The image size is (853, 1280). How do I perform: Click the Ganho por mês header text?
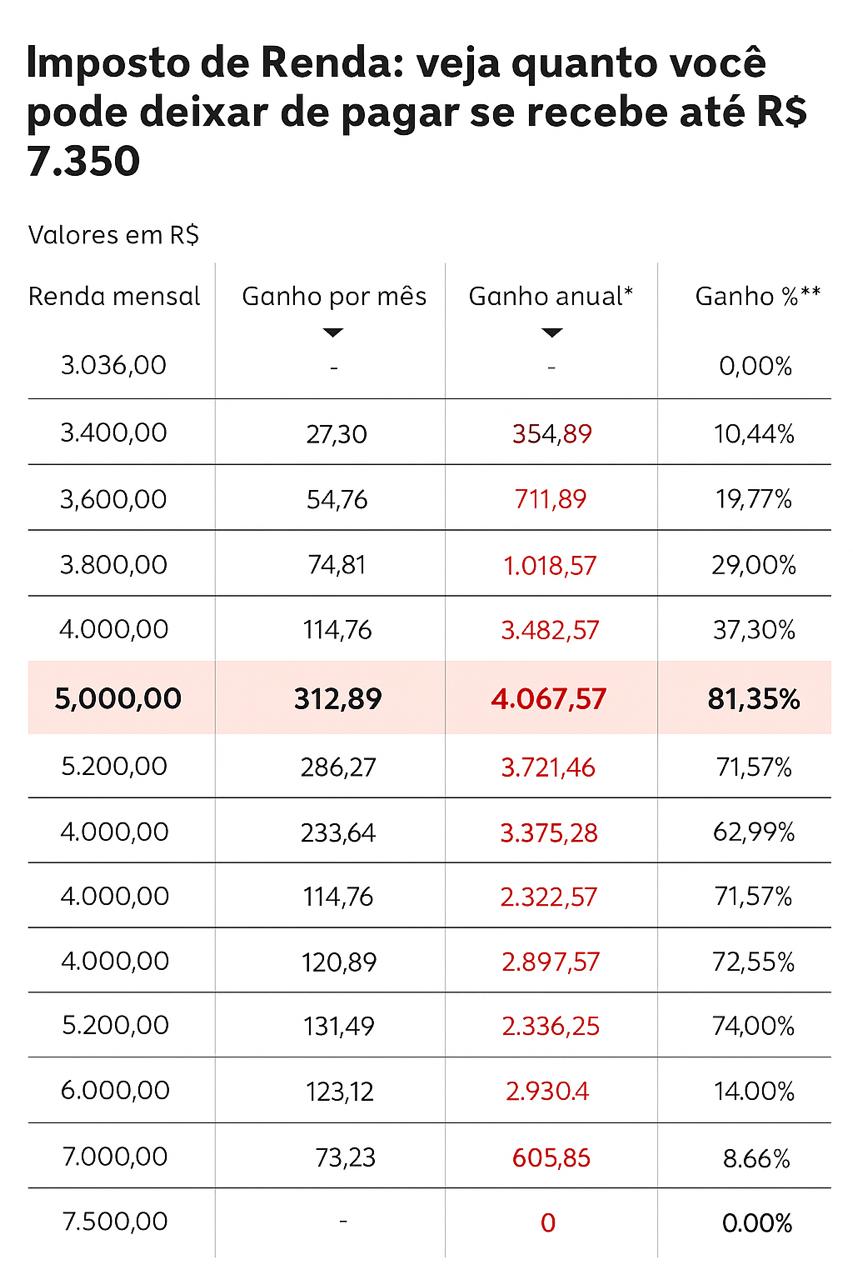334,297
